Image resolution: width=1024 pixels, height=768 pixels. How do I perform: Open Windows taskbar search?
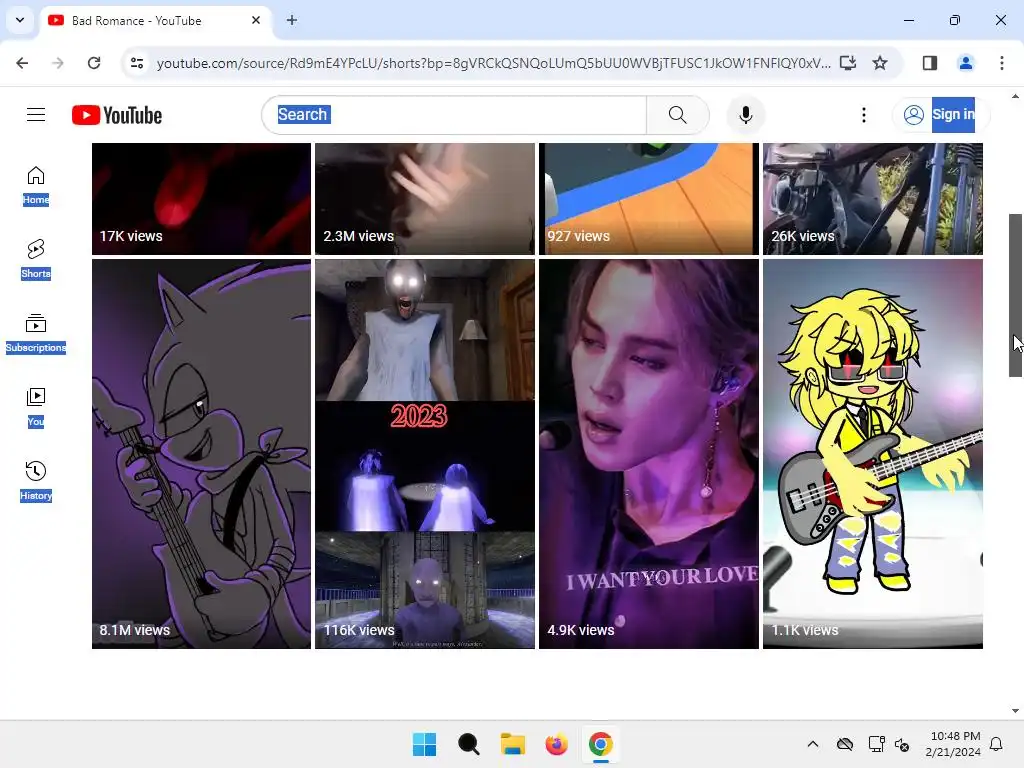[468, 744]
